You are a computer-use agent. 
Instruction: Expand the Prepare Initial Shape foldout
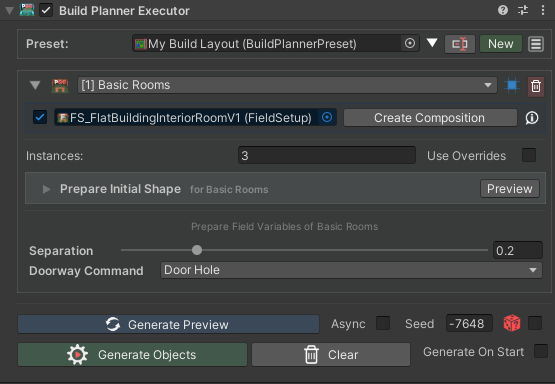click(x=46, y=189)
